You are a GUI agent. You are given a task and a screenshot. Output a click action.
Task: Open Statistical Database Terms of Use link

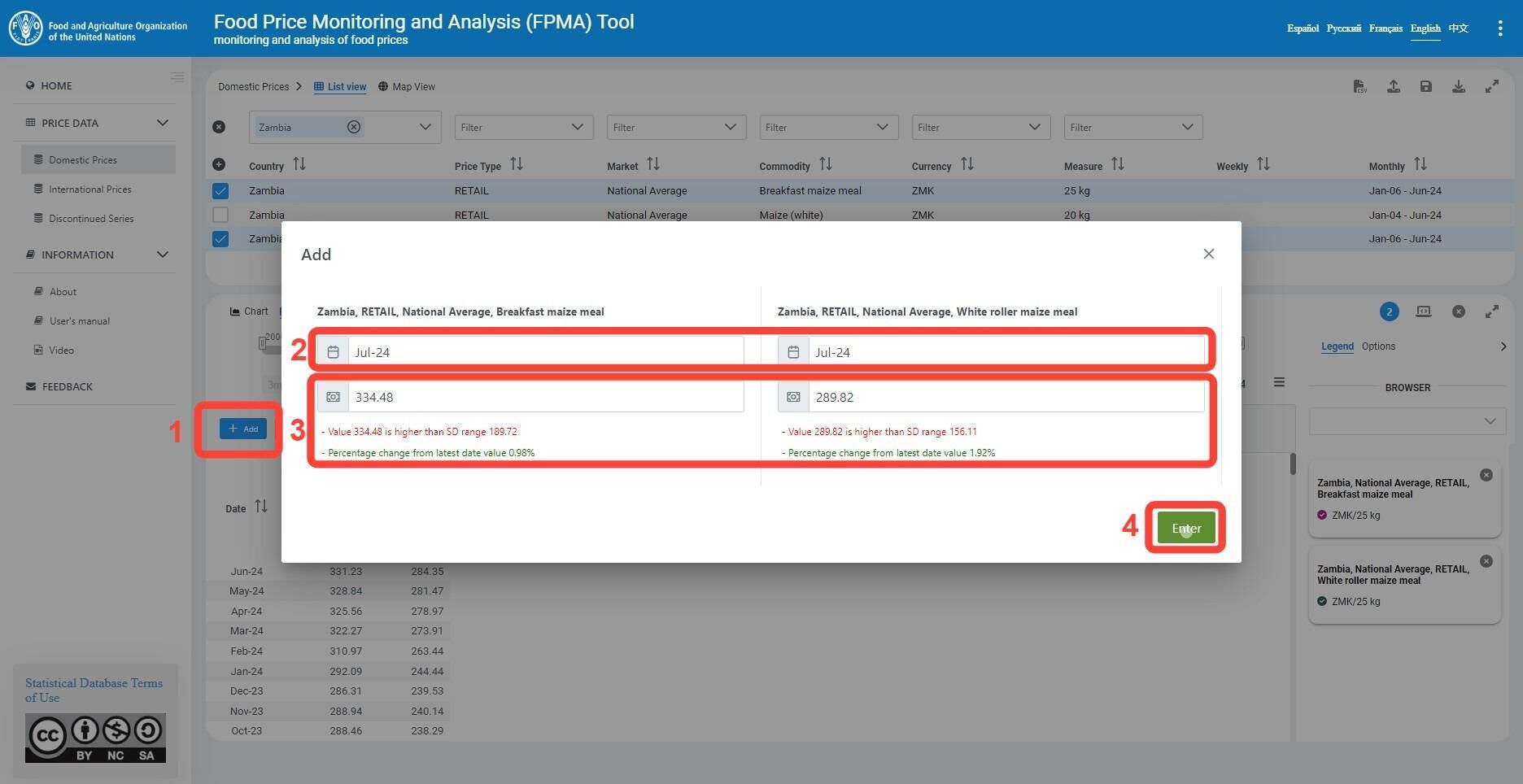click(x=94, y=690)
